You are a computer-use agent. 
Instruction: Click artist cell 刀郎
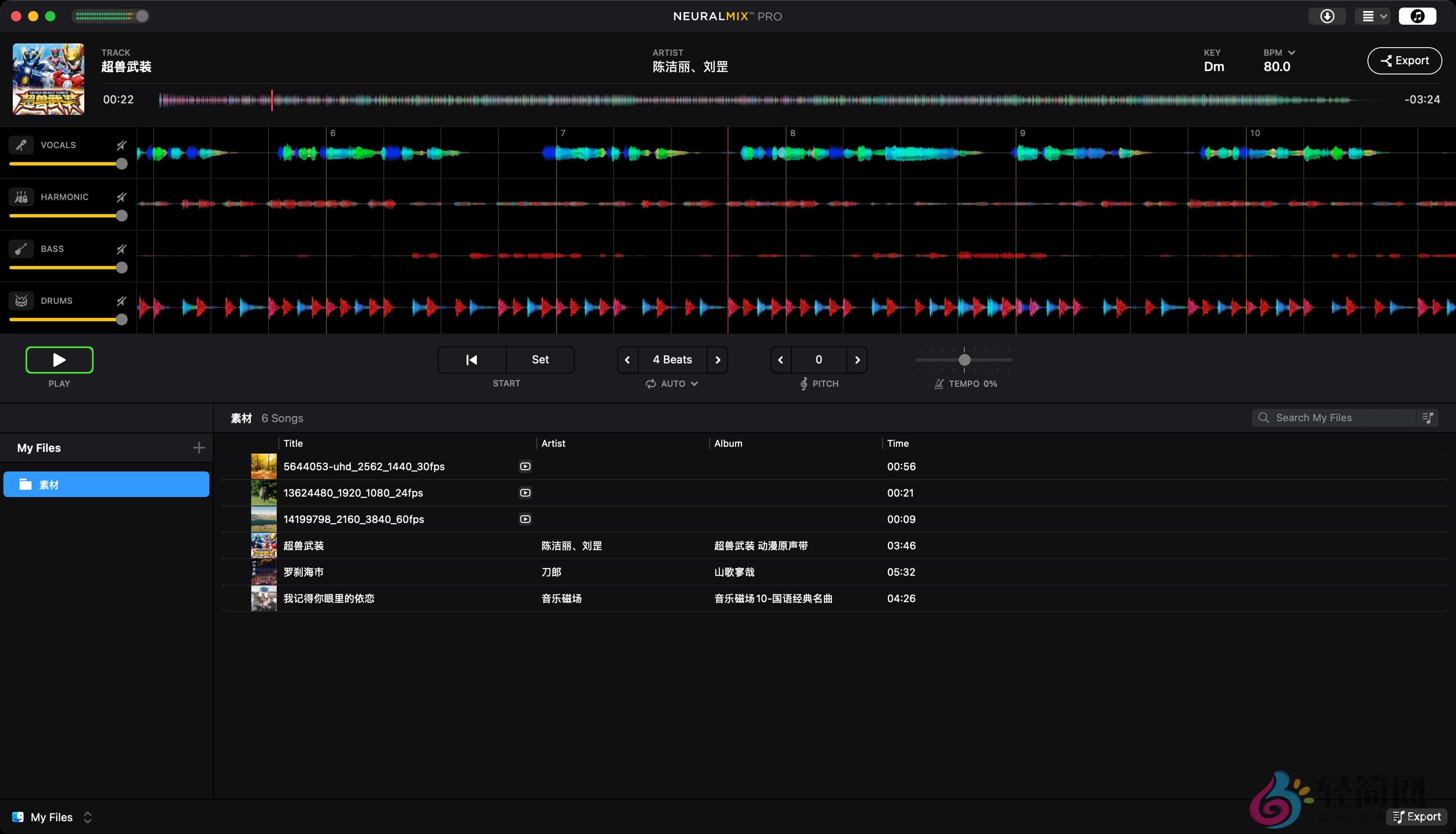click(x=551, y=571)
